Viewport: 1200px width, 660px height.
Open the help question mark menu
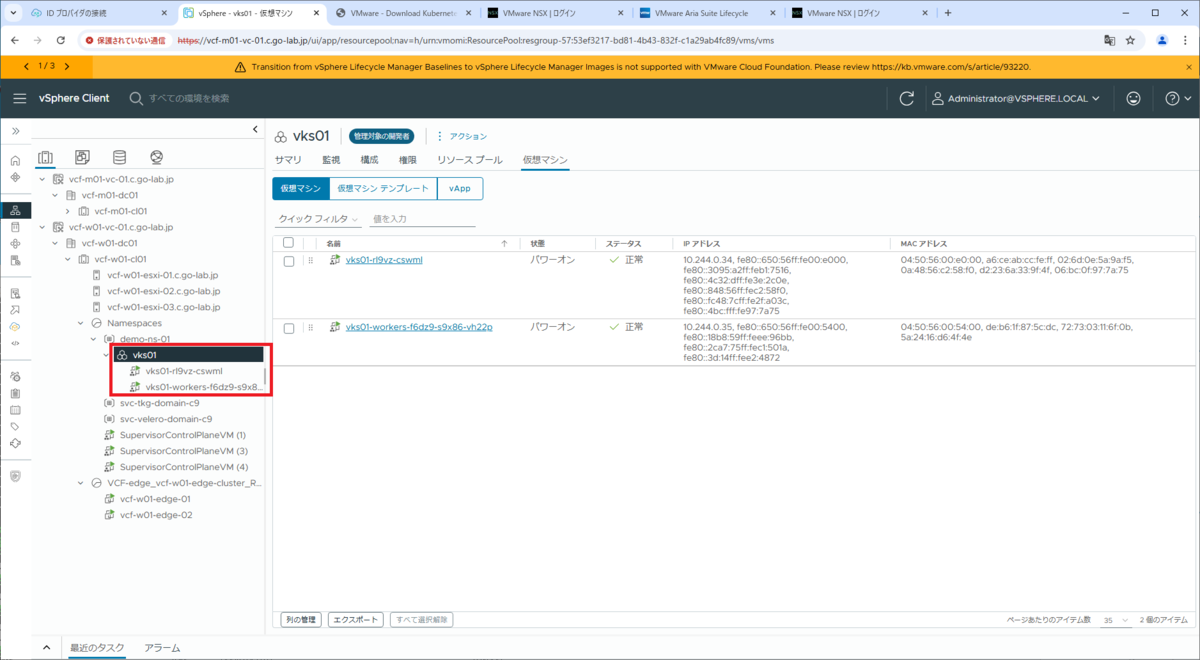[1178, 99]
